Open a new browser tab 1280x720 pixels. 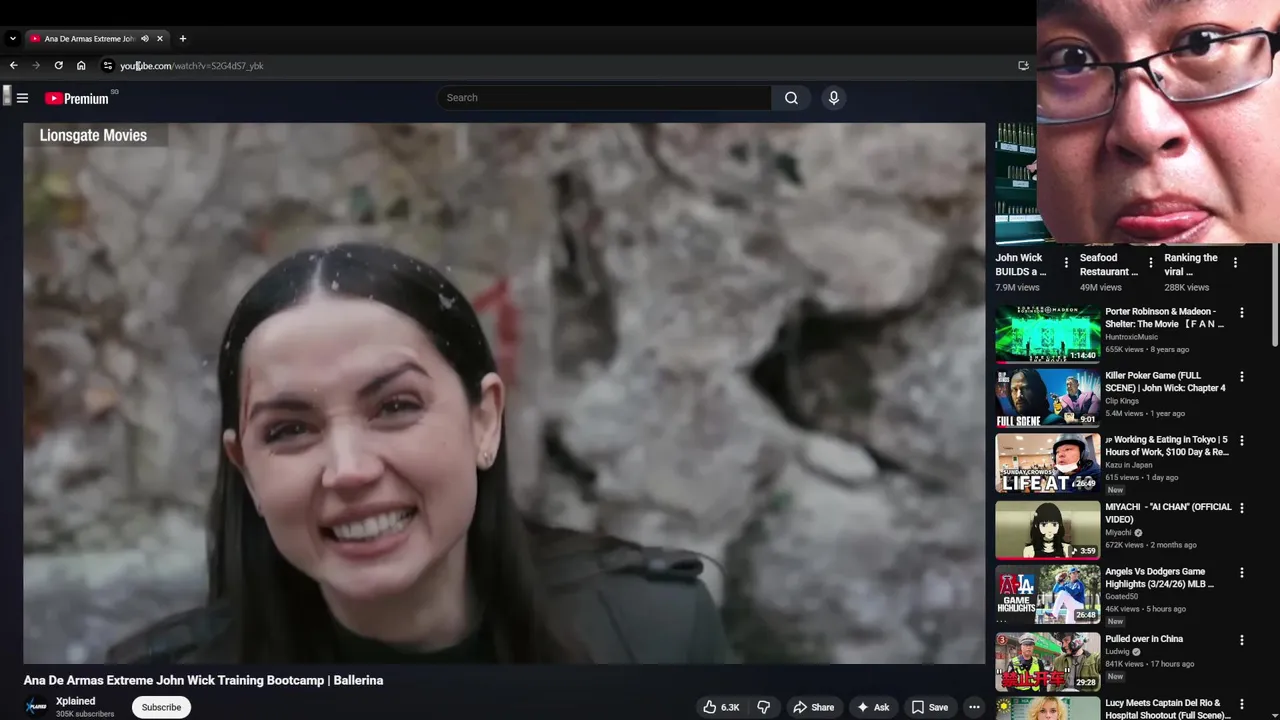[182, 38]
